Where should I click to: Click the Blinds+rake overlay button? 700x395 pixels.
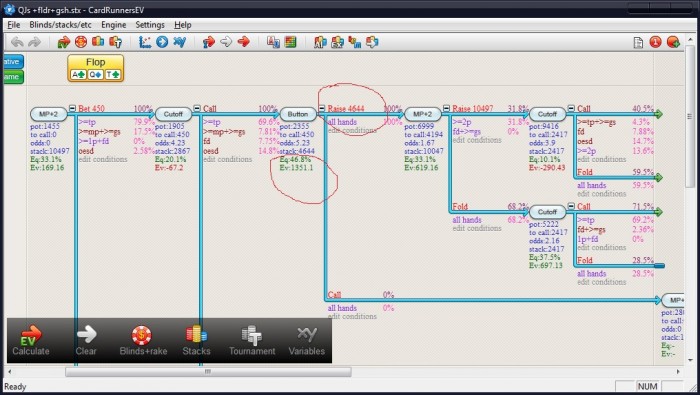click(143, 341)
